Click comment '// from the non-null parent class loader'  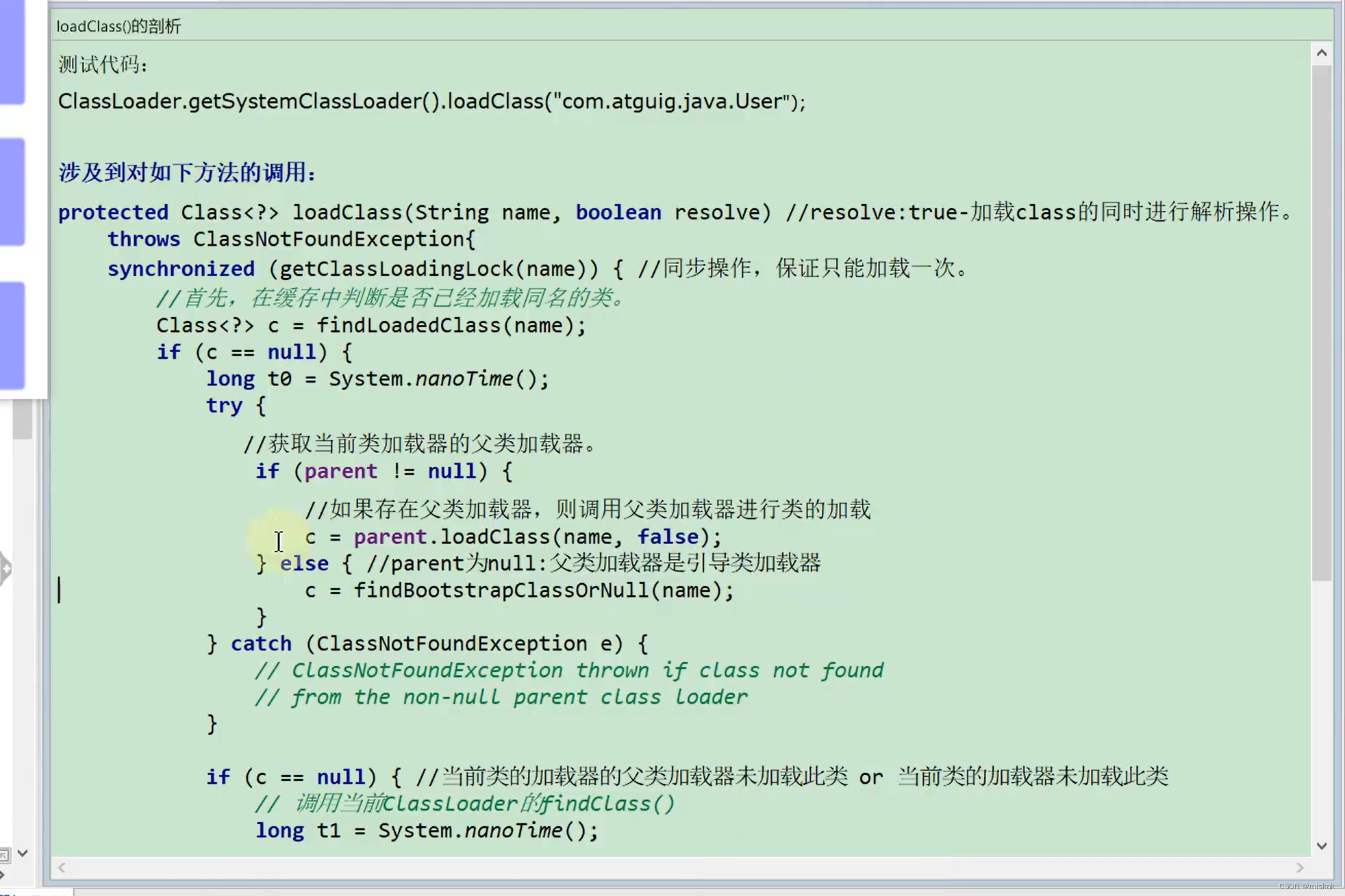pyautogui.click(x=501, y=697)
